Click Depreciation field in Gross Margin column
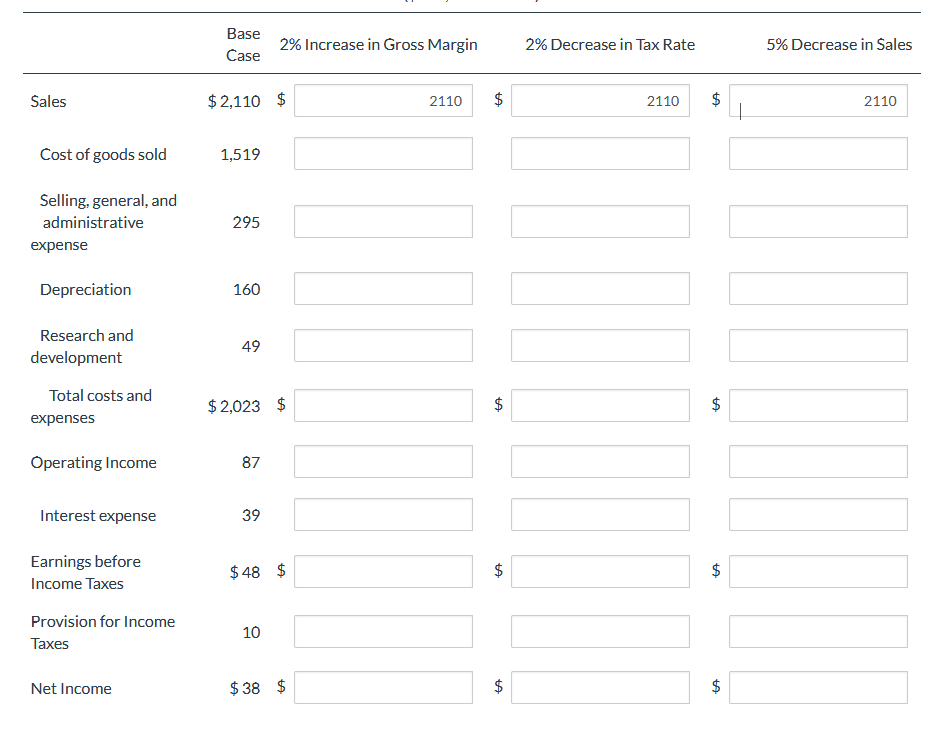Viewport: 934px width, 729px height. [383, 289]
